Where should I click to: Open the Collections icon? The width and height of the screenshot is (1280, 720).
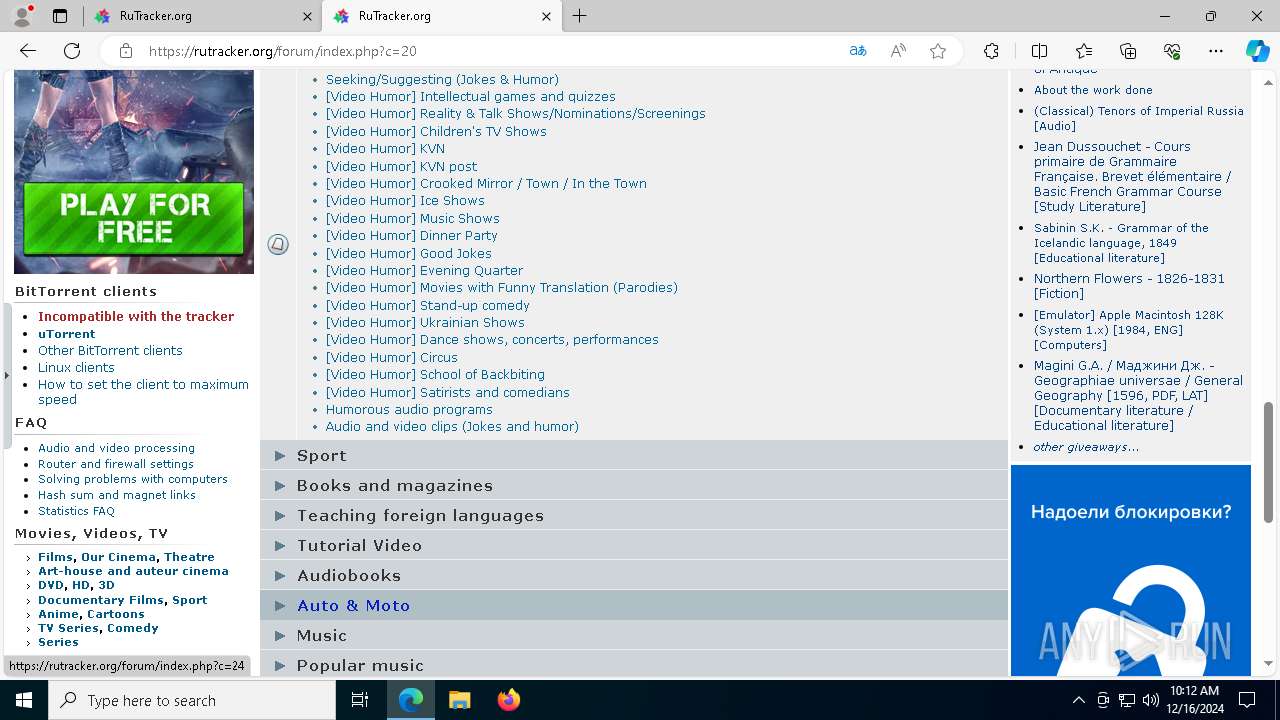(1128, 51)
